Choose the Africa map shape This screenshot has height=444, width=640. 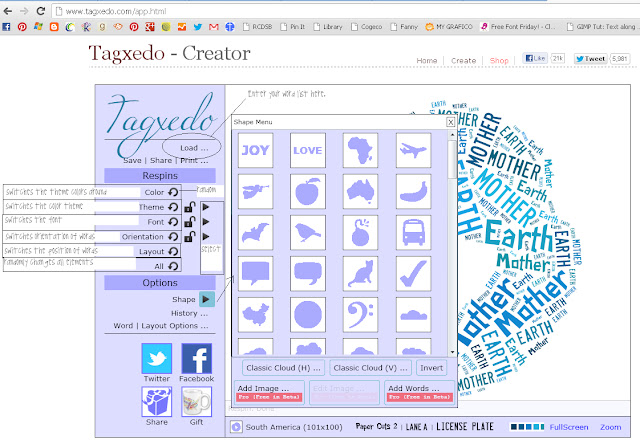tap(360, 150)
